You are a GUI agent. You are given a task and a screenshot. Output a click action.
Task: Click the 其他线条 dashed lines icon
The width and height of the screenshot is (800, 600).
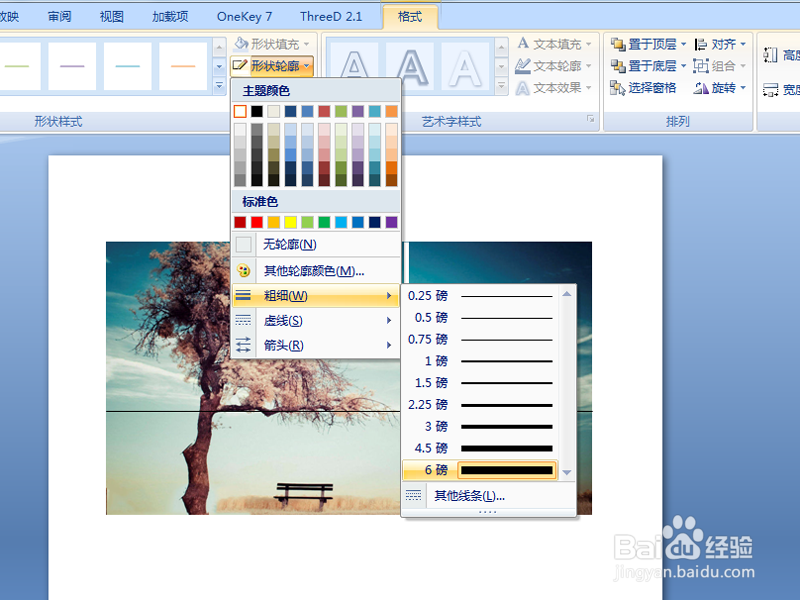click(413, 495)
